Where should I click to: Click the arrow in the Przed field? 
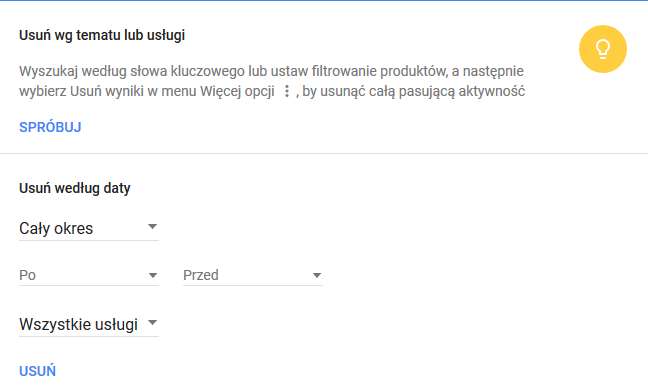point(317,276)
